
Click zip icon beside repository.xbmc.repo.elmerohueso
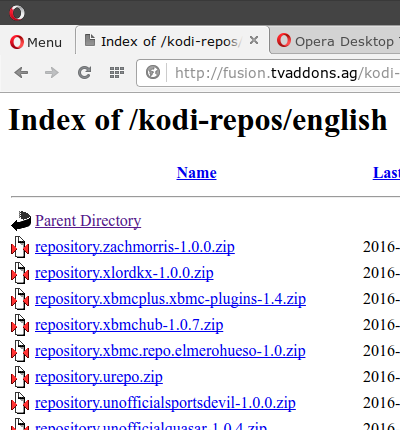[x=20, y=351]
